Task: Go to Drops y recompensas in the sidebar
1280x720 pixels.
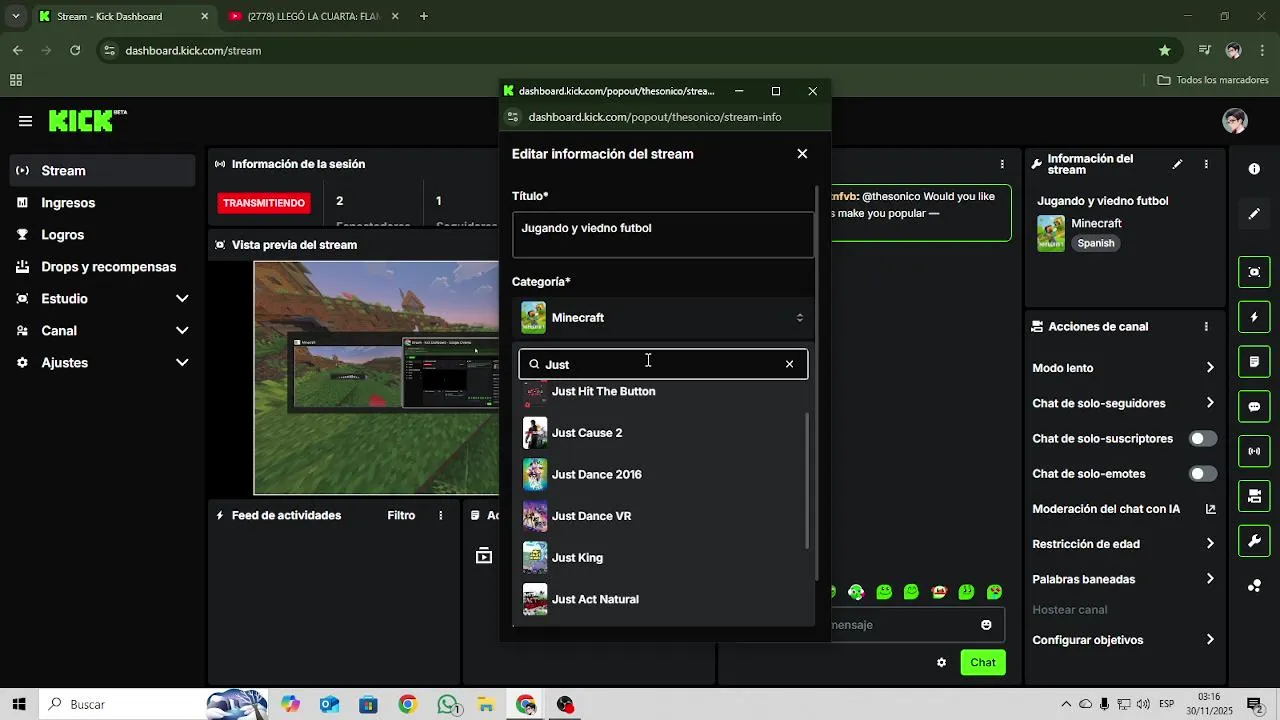Action: click(x=102, y=267)
